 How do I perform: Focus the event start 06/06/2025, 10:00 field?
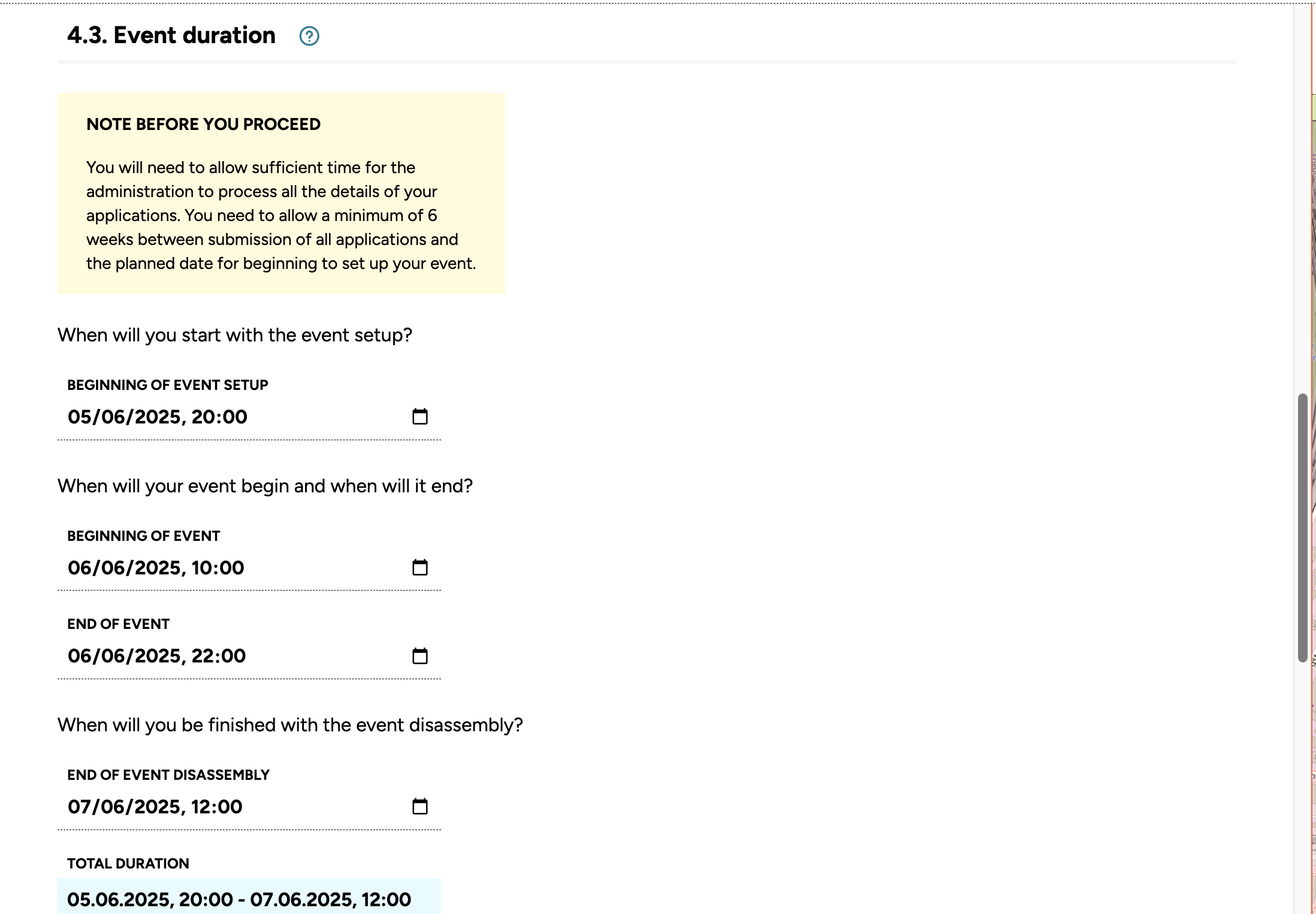156,568
